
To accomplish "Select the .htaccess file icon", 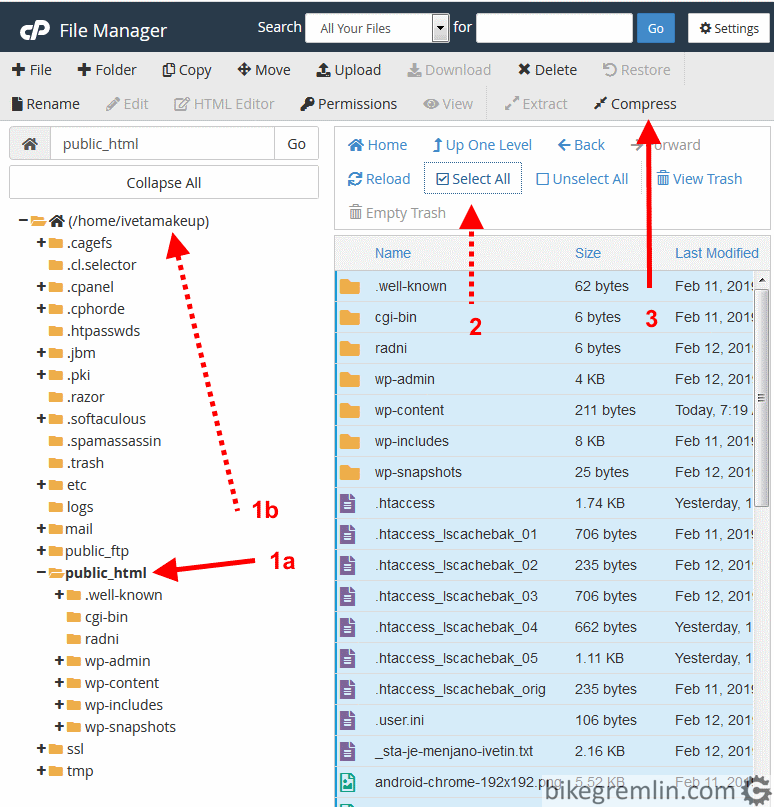I will 348,503.
